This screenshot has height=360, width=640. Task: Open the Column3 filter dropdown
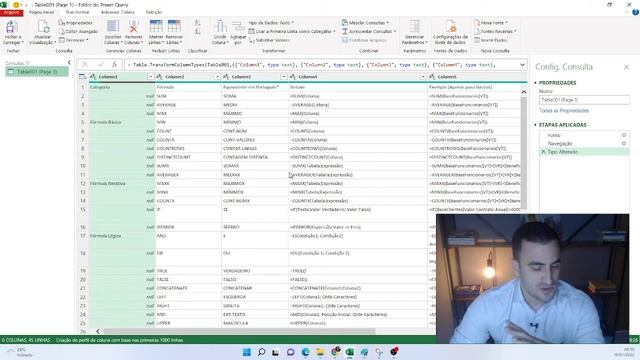point(284,77)
